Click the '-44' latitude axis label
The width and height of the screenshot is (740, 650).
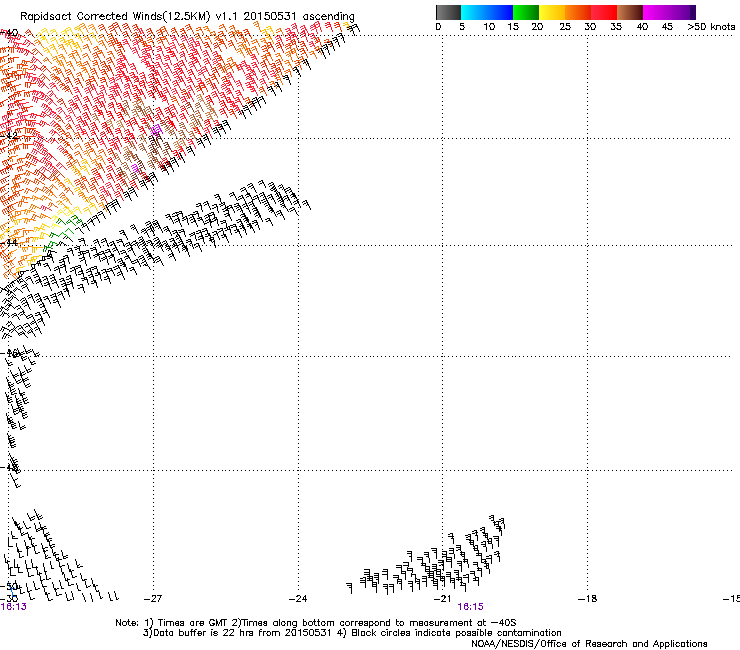(x=9, y=243)
